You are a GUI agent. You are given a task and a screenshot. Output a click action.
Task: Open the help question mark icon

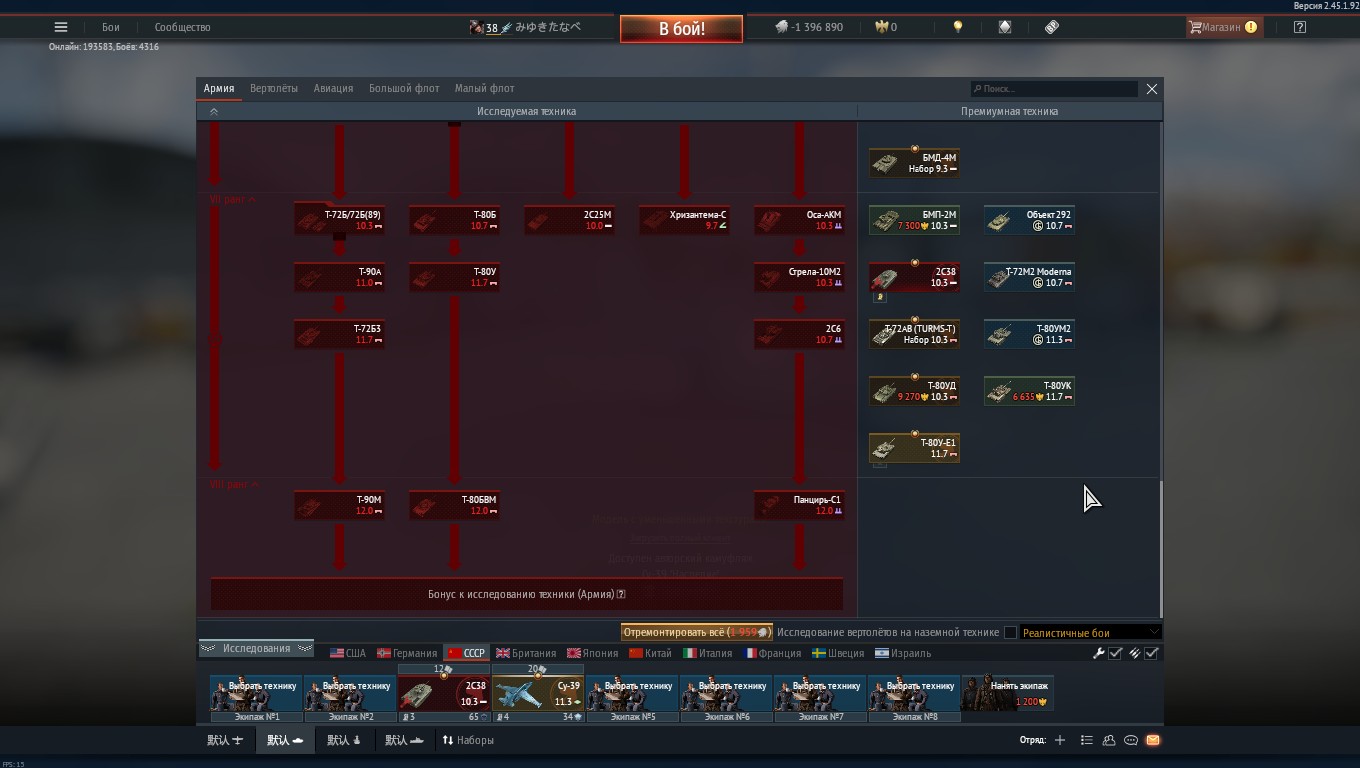coord(1299,27)
